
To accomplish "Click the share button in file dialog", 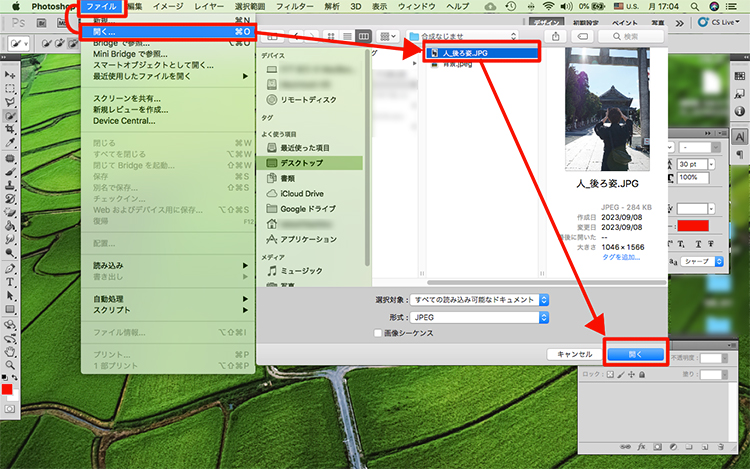I will [555, 36].
